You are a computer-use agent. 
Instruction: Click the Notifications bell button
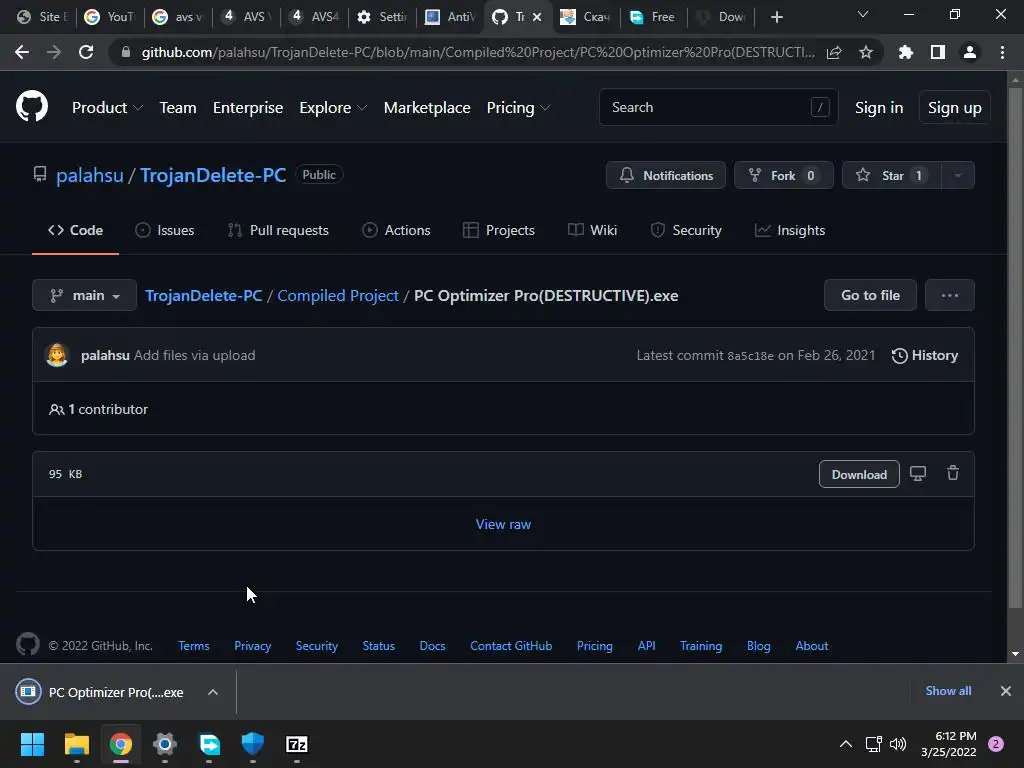tap(665, 175)
